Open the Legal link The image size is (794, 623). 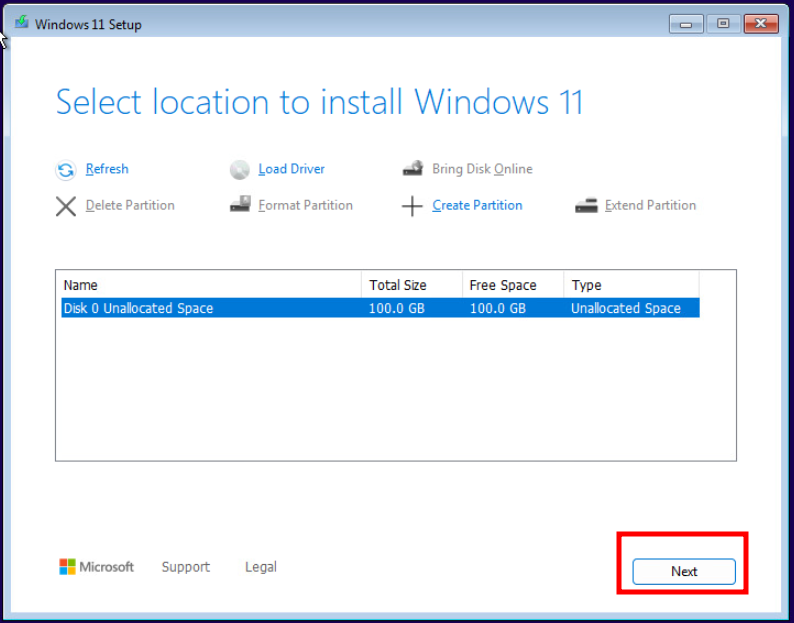pos(261,567)
